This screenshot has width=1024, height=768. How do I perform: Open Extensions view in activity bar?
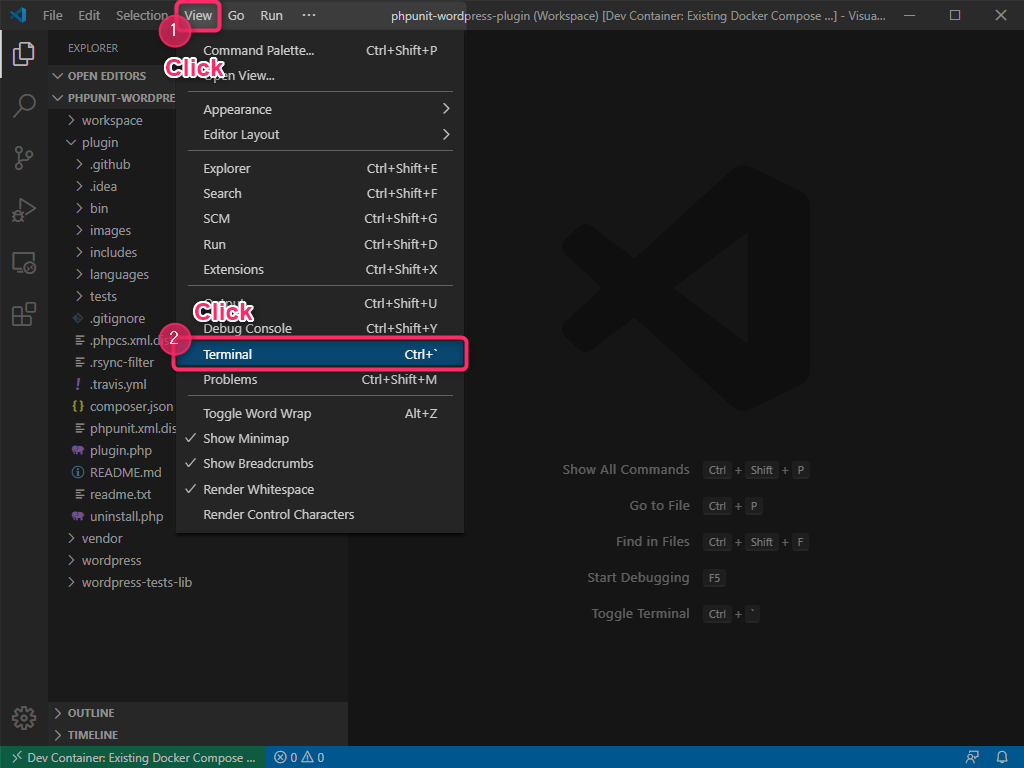pos(24,315)
